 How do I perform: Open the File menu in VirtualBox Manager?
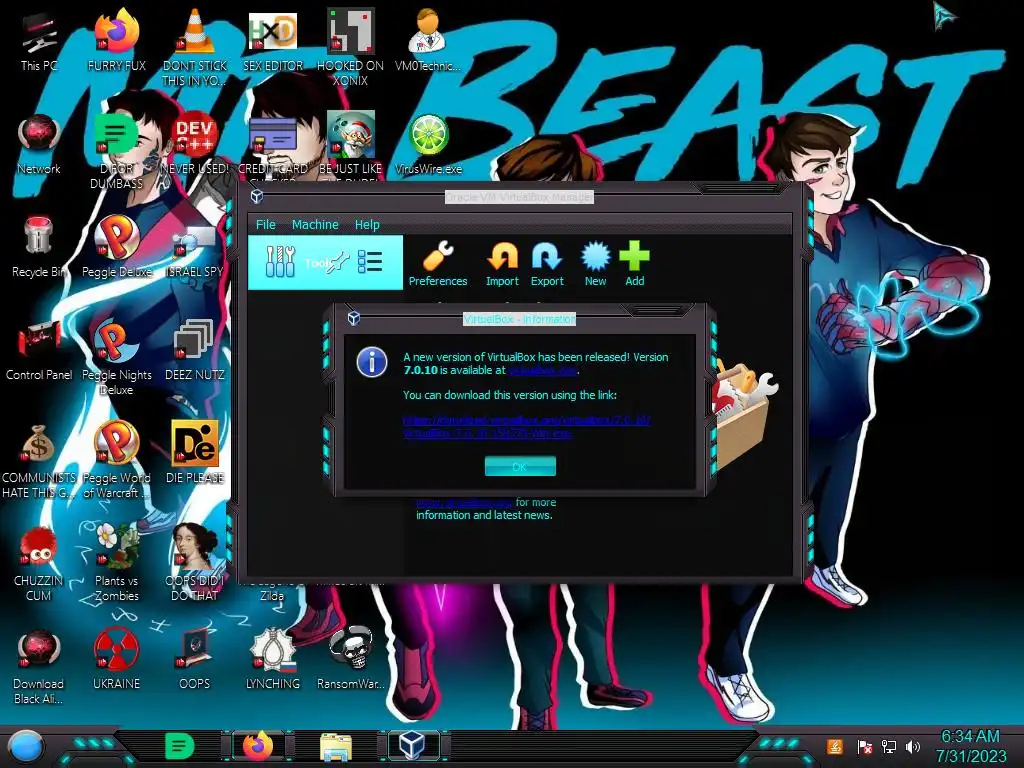pyautogui.click(x=266, y=225)
